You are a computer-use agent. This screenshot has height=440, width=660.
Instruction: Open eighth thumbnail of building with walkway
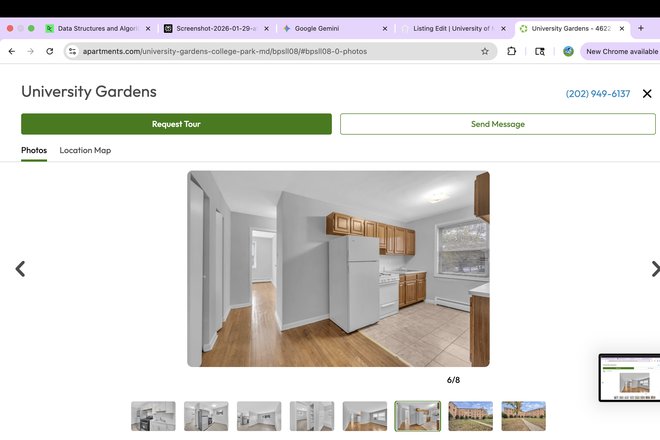click(524, 416)
